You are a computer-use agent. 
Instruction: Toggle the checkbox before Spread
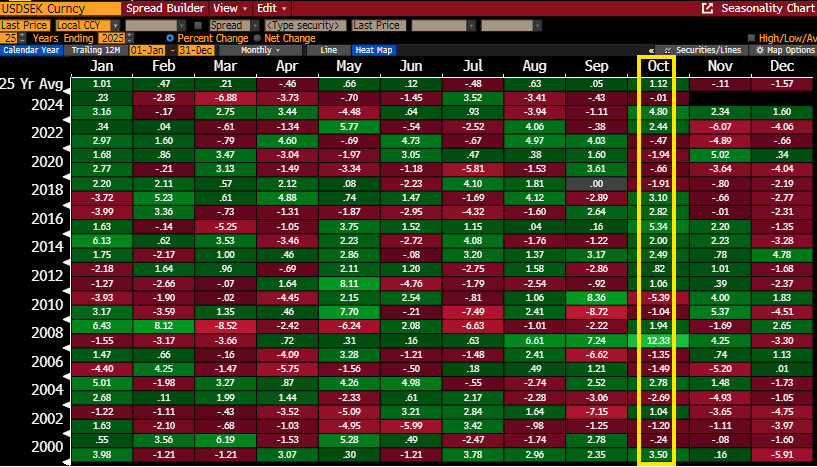click(197, 24)
